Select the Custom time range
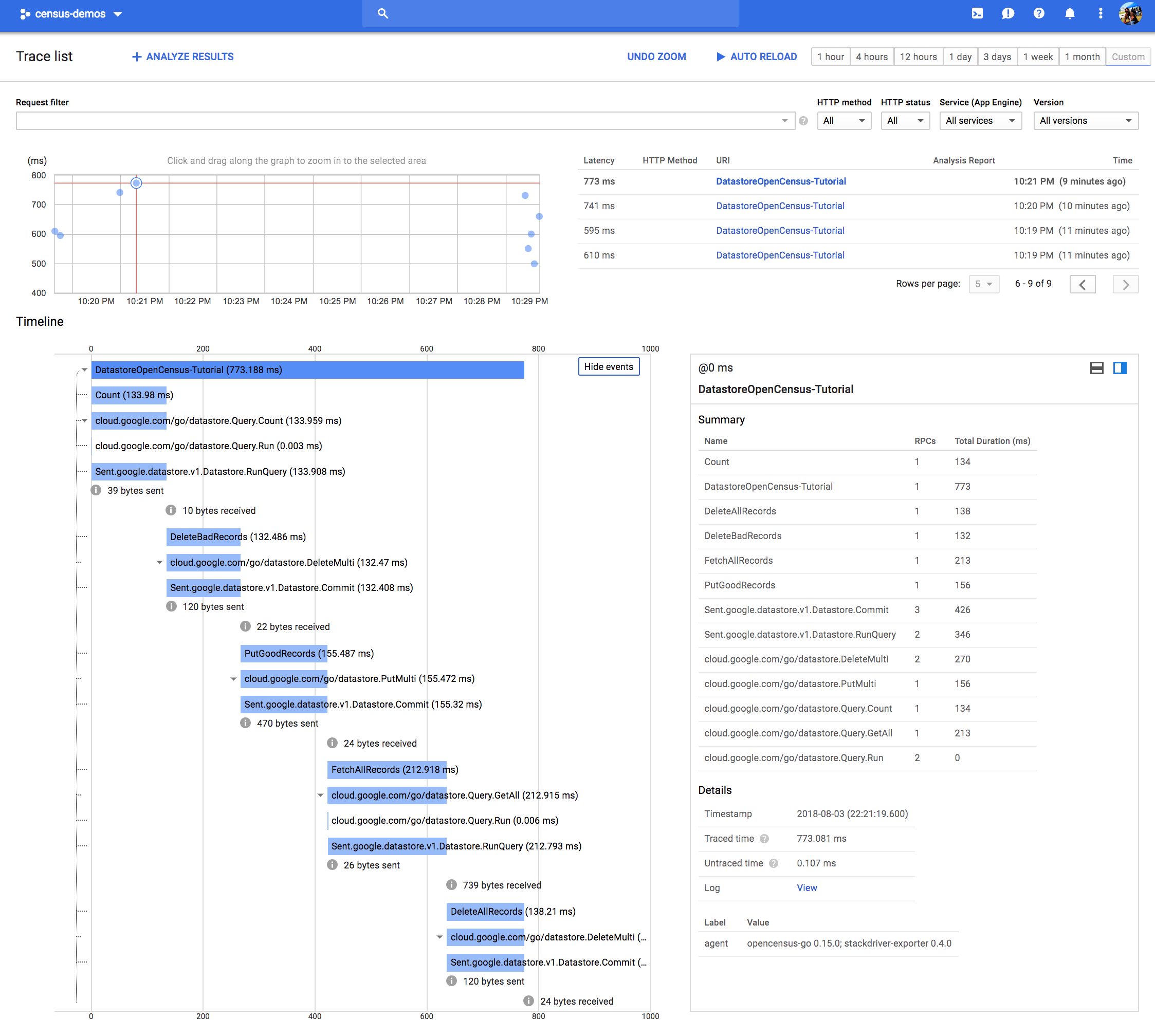The image size is (1155, 1036). click(1128, 57)
